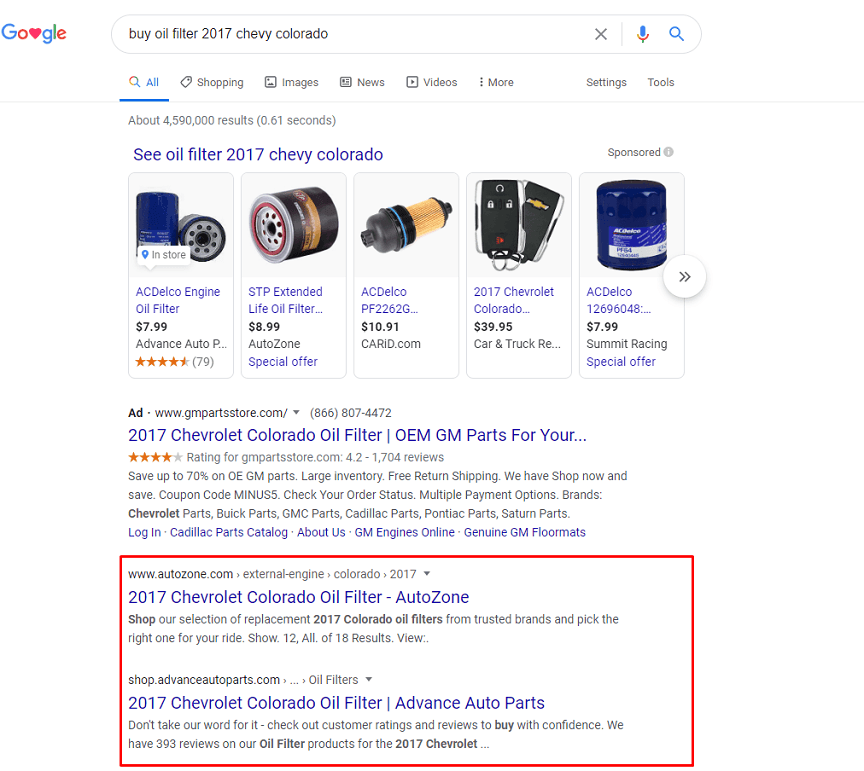This screenshot has width=864, height=771.
Task: Clear the search query with X icon
Action: tap(601, 34)
